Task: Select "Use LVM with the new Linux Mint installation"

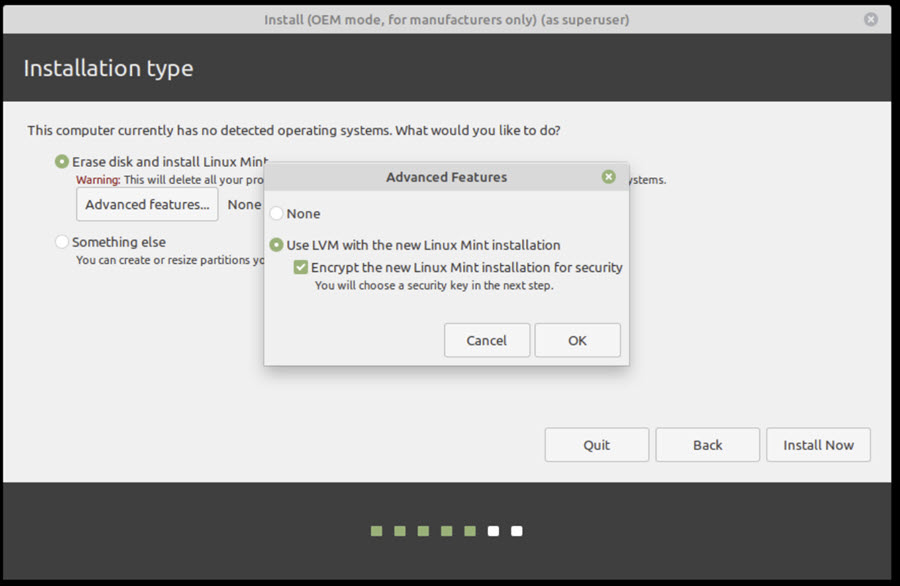Action: (x=276, y=245)
